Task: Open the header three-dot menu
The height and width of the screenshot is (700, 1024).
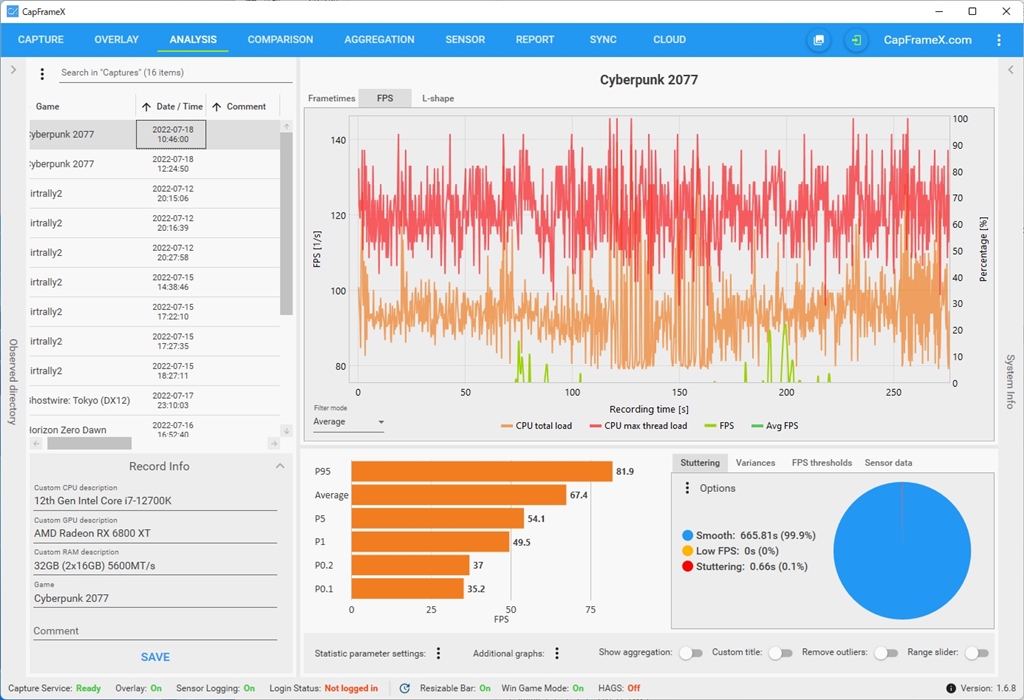Action: coord(999,40)
